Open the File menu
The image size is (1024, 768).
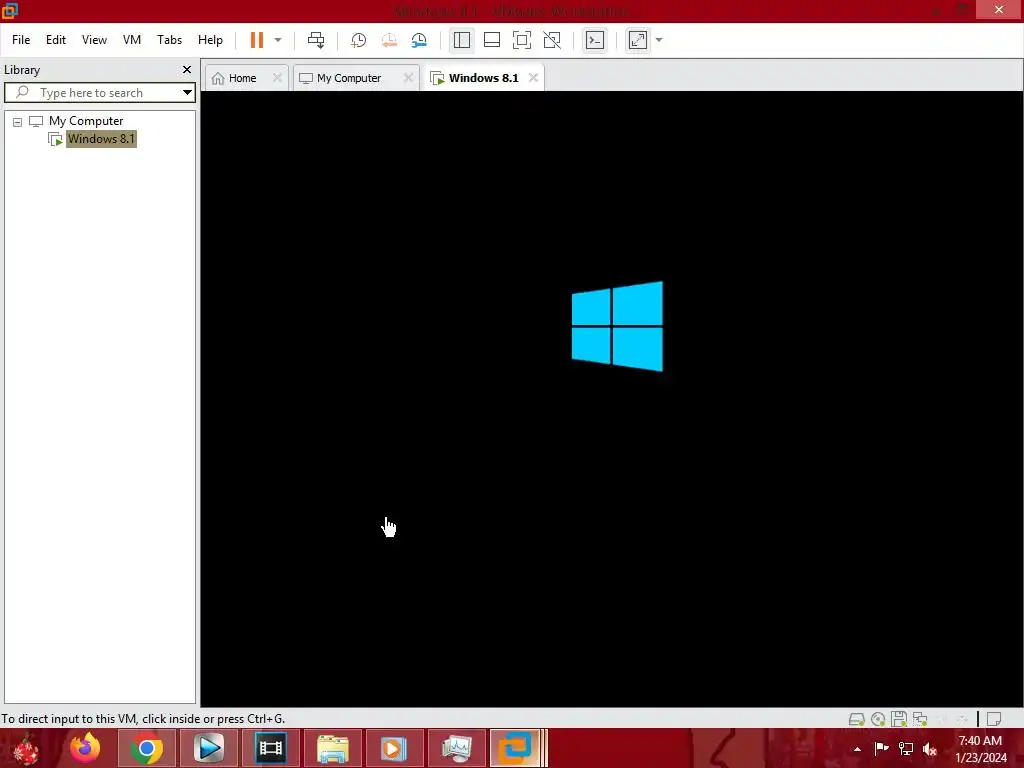pos(21,40)
